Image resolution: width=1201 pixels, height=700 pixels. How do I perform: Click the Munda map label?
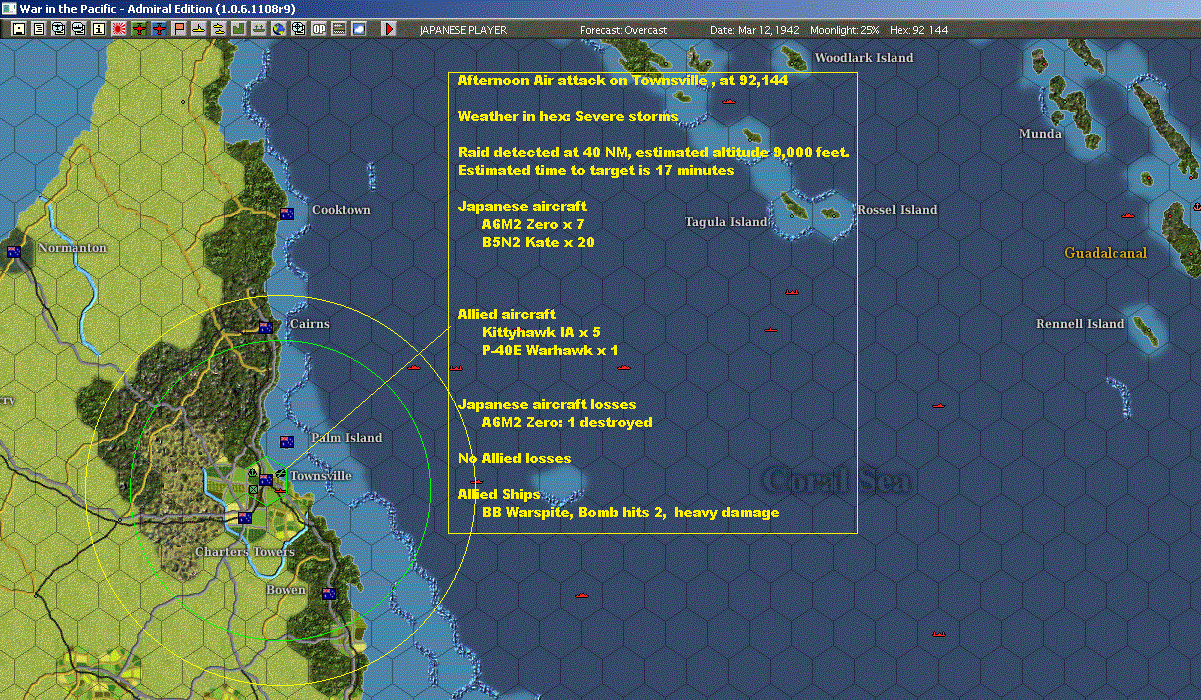pyautogui.click(x=1040, y=134)
